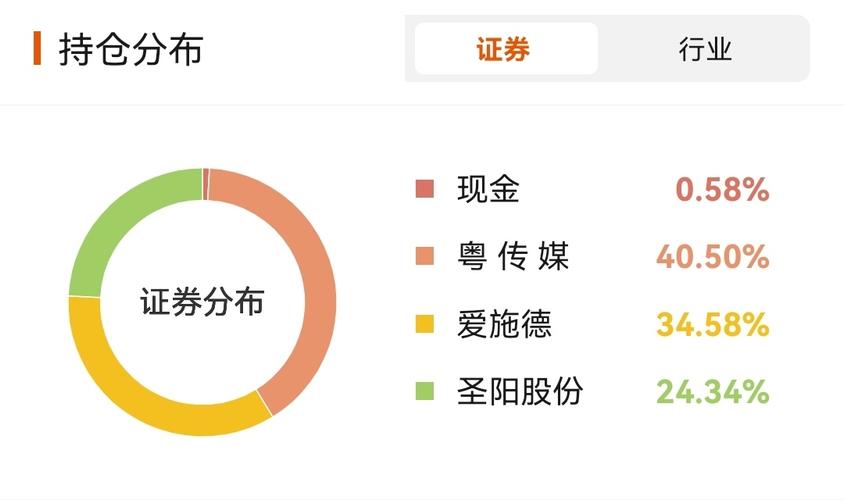Select the 粤传媒 legend label

(512, 257)
